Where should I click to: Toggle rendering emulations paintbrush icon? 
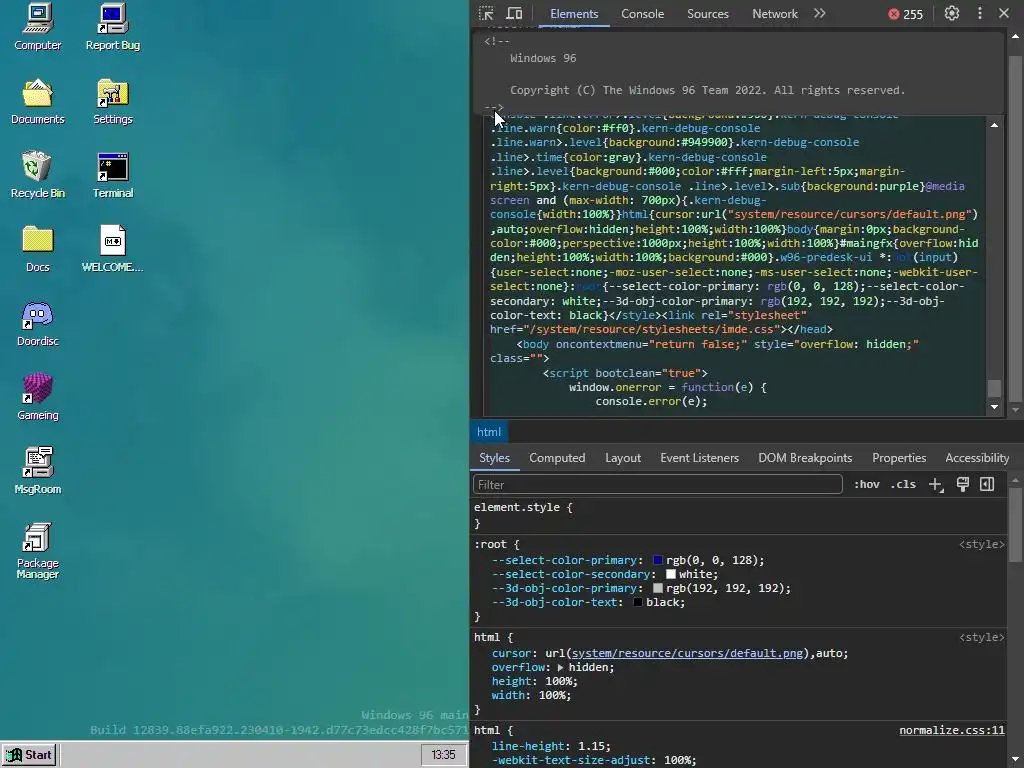tap(963, 485)
